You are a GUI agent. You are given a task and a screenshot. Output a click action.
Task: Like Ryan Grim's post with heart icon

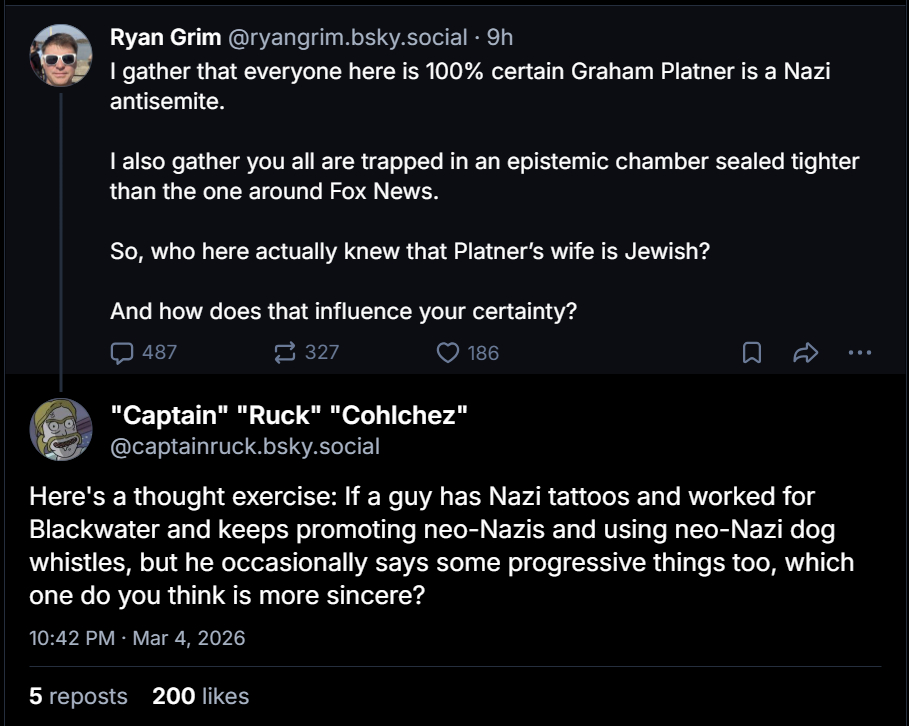point(449,352)
